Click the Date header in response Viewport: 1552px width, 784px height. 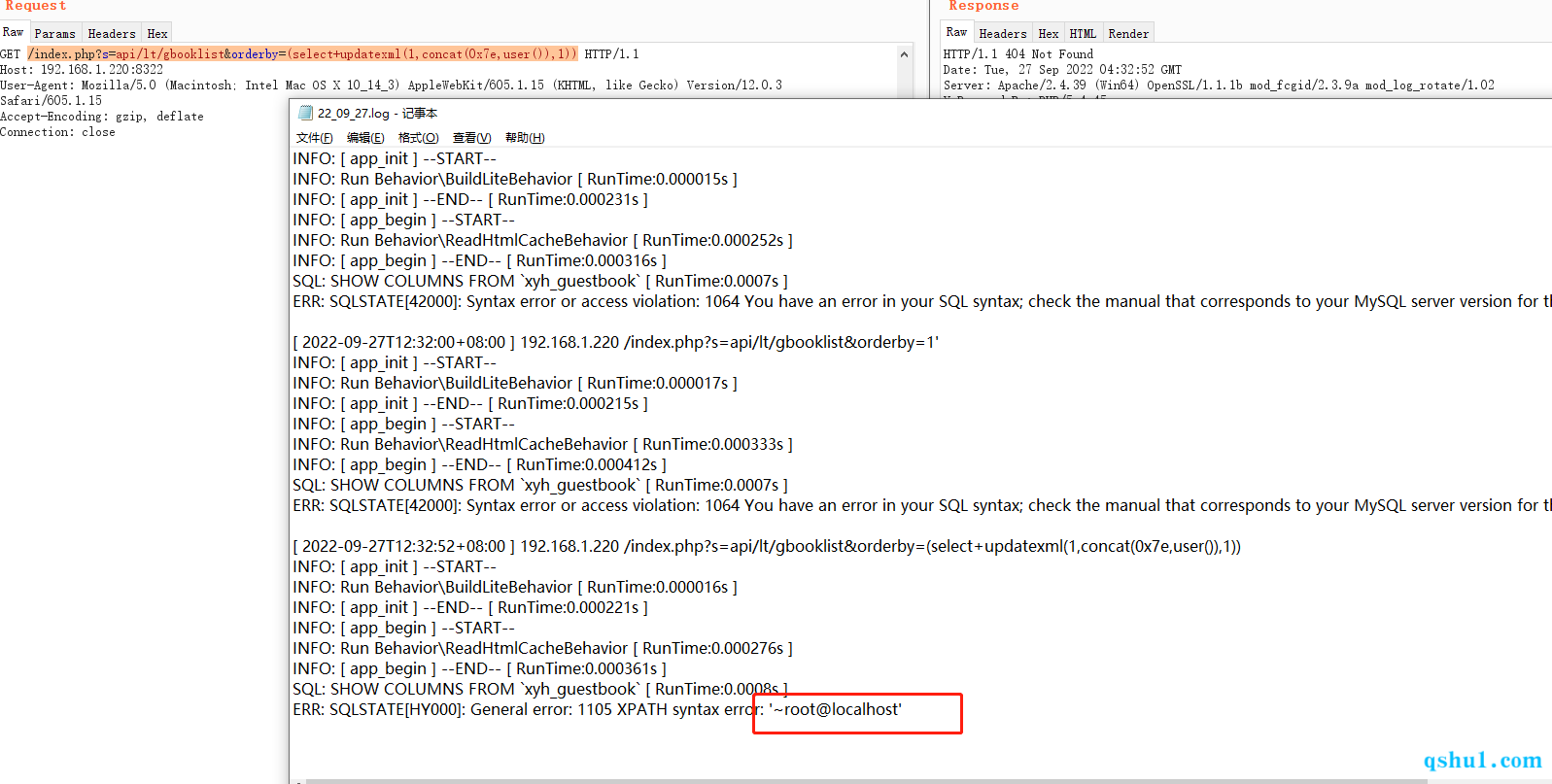coord(1062,70)
